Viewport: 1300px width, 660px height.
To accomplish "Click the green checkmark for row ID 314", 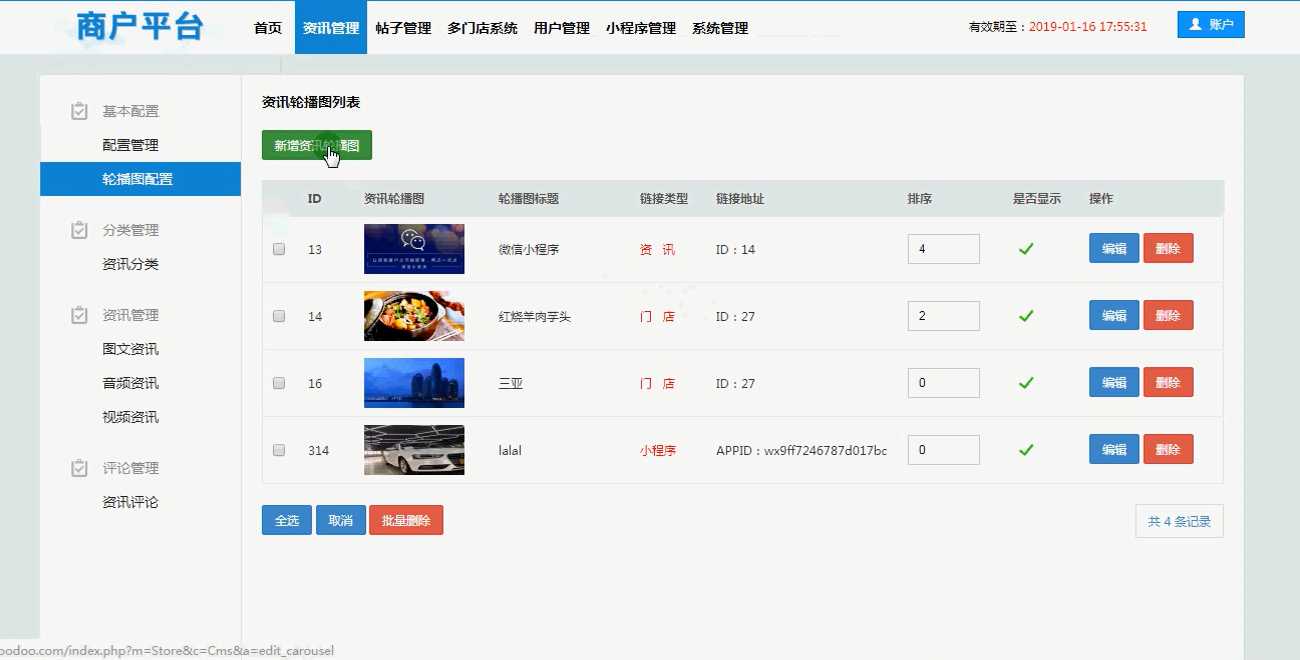I will pos(1025,450).
